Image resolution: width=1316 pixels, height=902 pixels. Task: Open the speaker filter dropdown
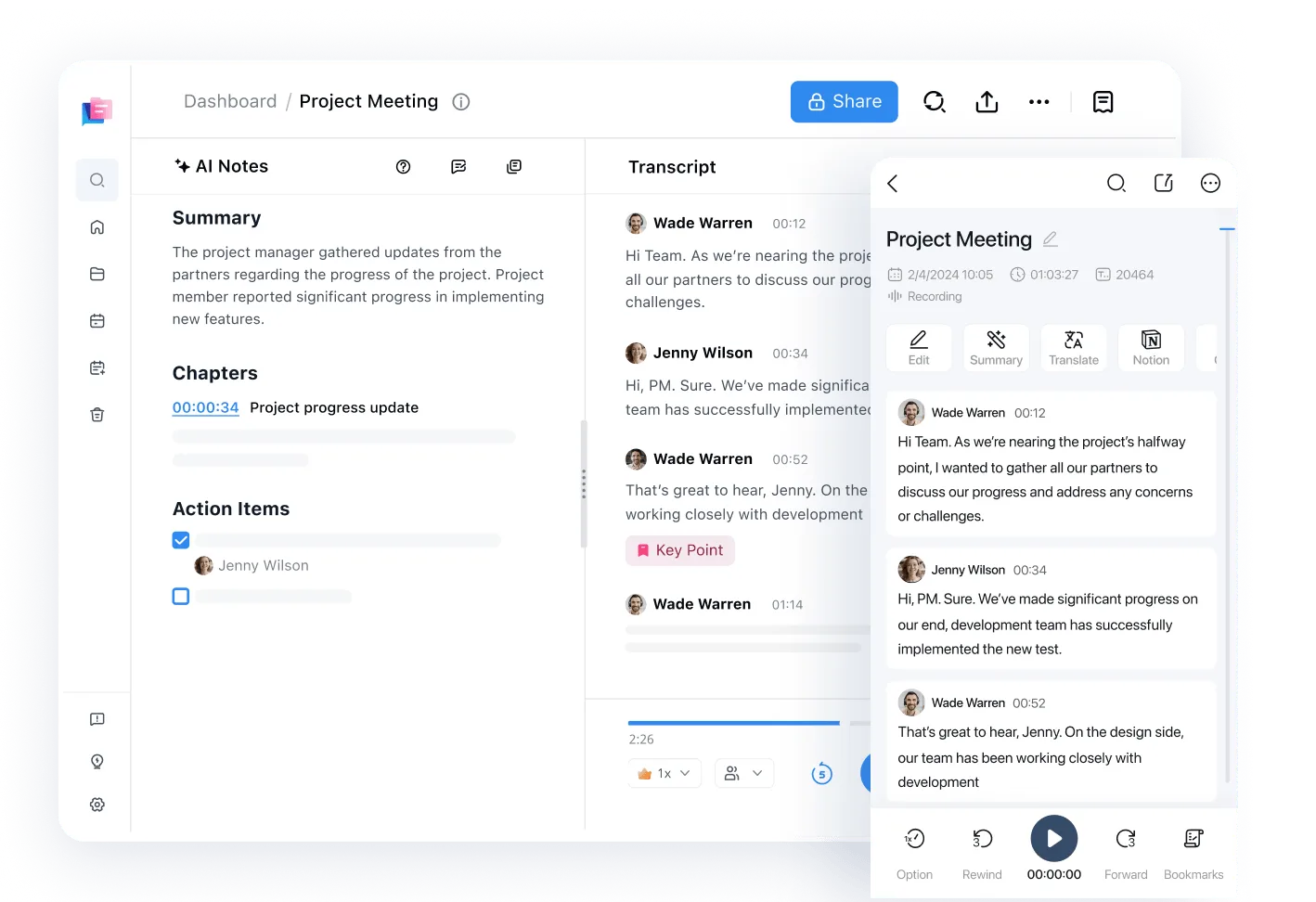[x=744, y=773]
